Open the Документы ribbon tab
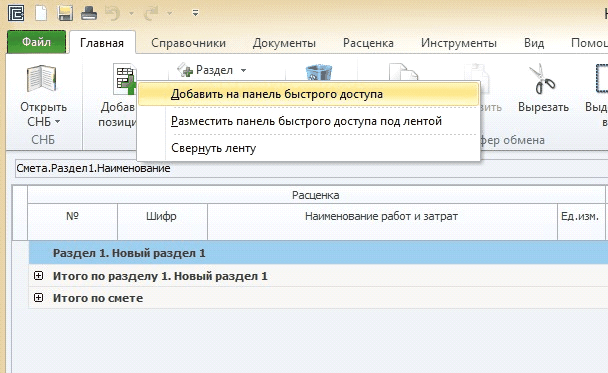This screenshot has height=373, width=608. (x=284, y=43)
